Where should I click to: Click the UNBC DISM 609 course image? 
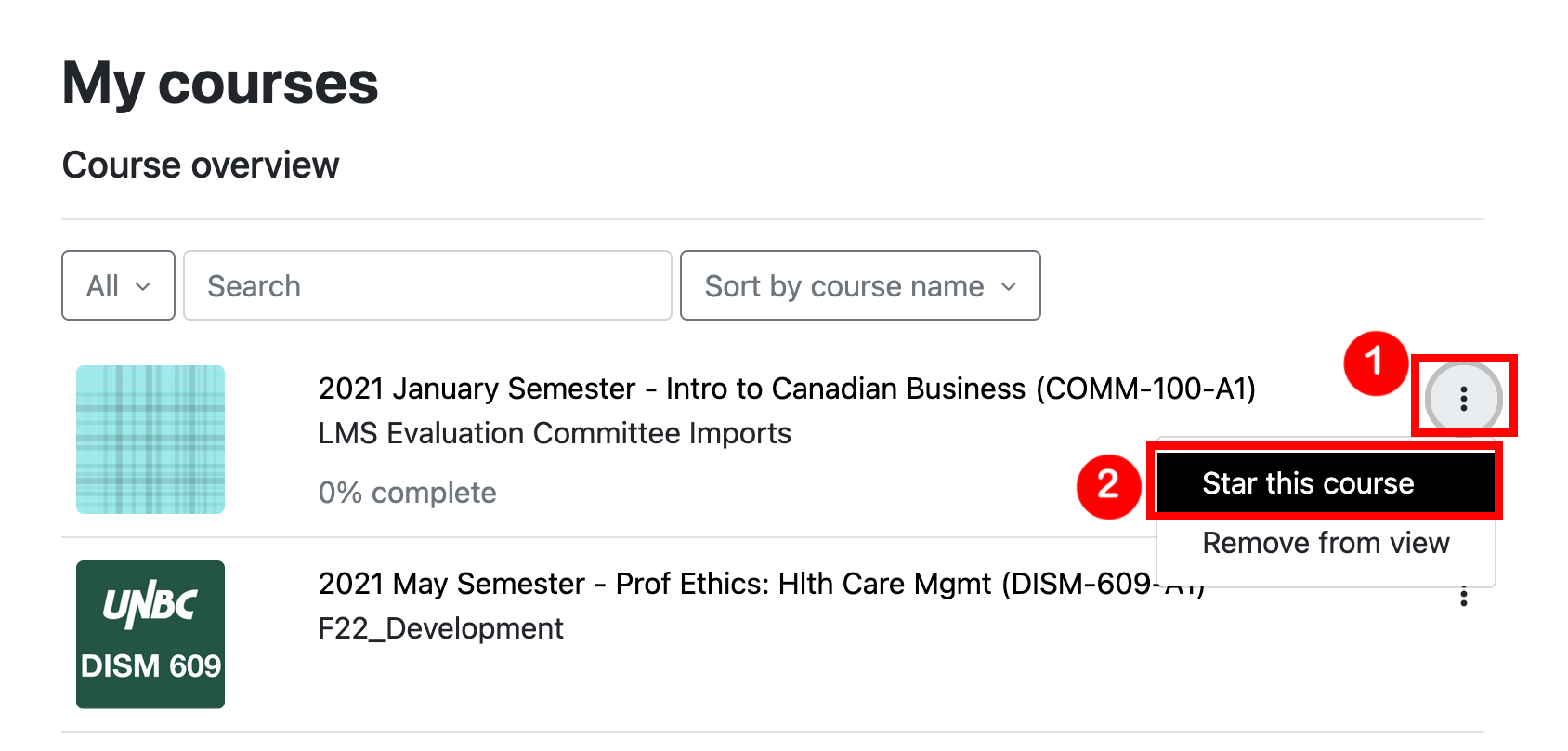tap(150, 635)
